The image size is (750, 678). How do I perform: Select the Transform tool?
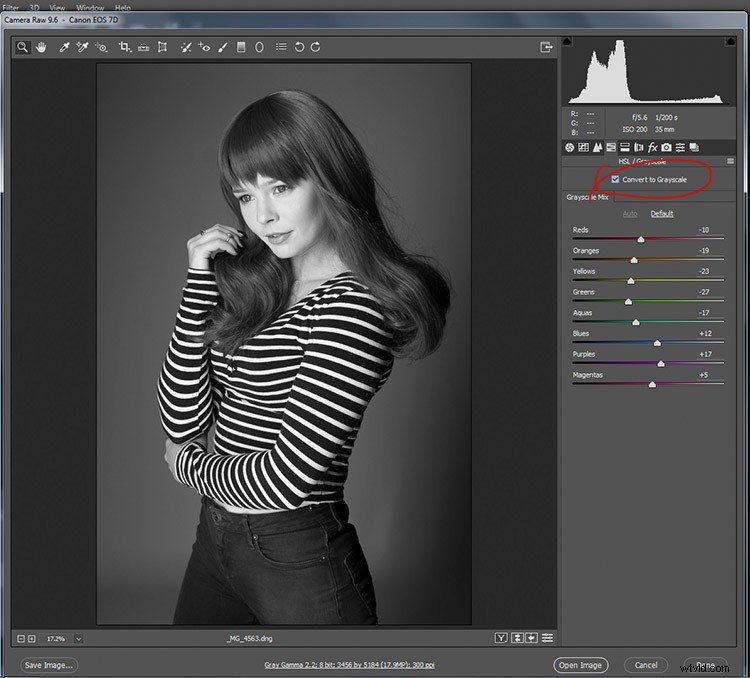(163, 47)
